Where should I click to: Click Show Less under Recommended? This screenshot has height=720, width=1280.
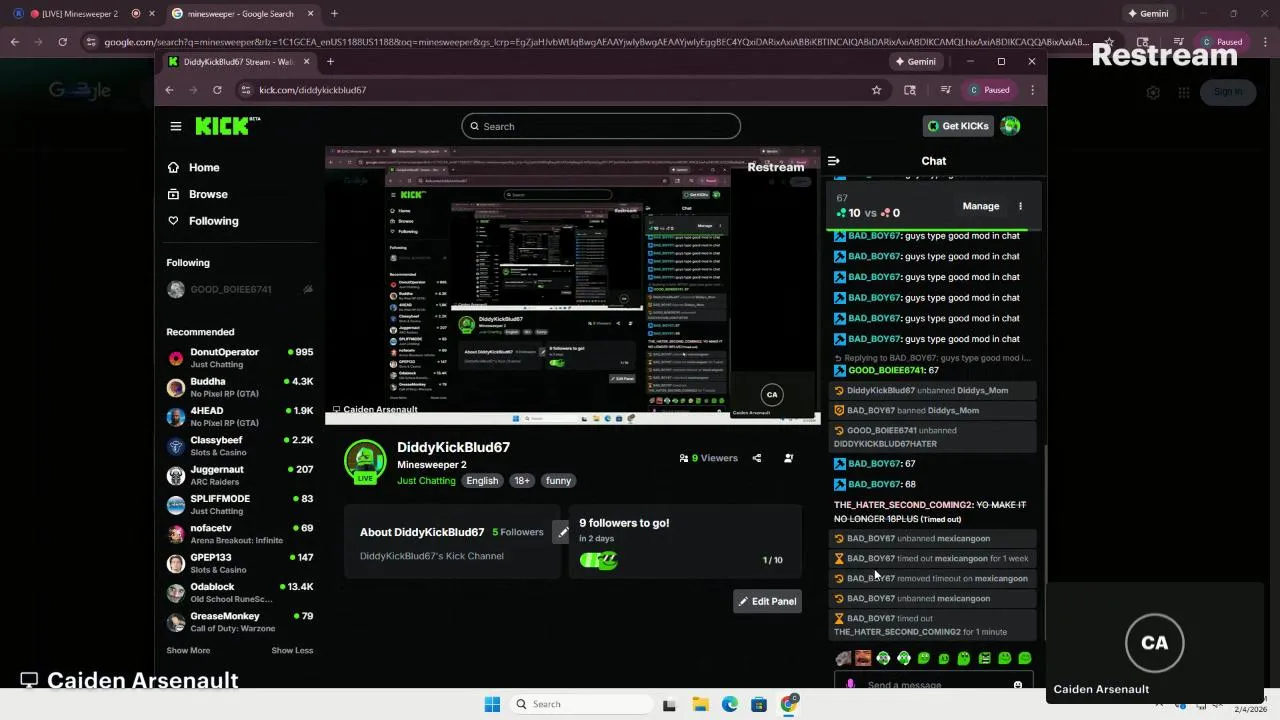point(292,651)
